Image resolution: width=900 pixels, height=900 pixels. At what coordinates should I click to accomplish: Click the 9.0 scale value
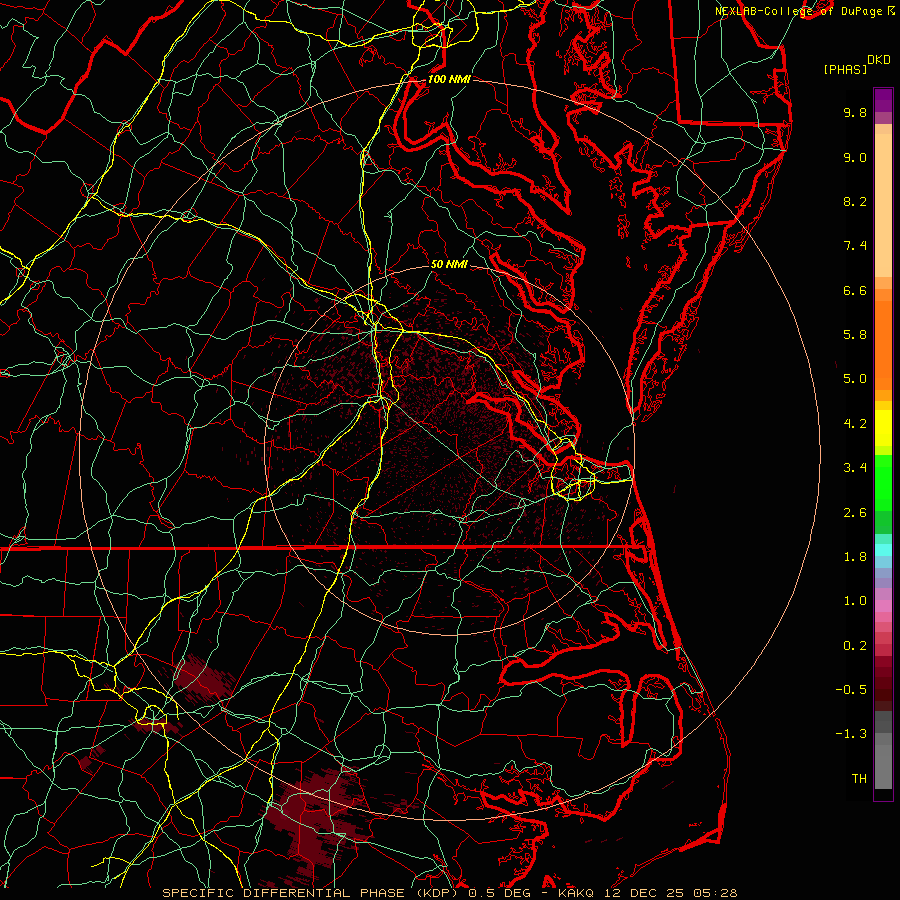(x=855, y=157)
